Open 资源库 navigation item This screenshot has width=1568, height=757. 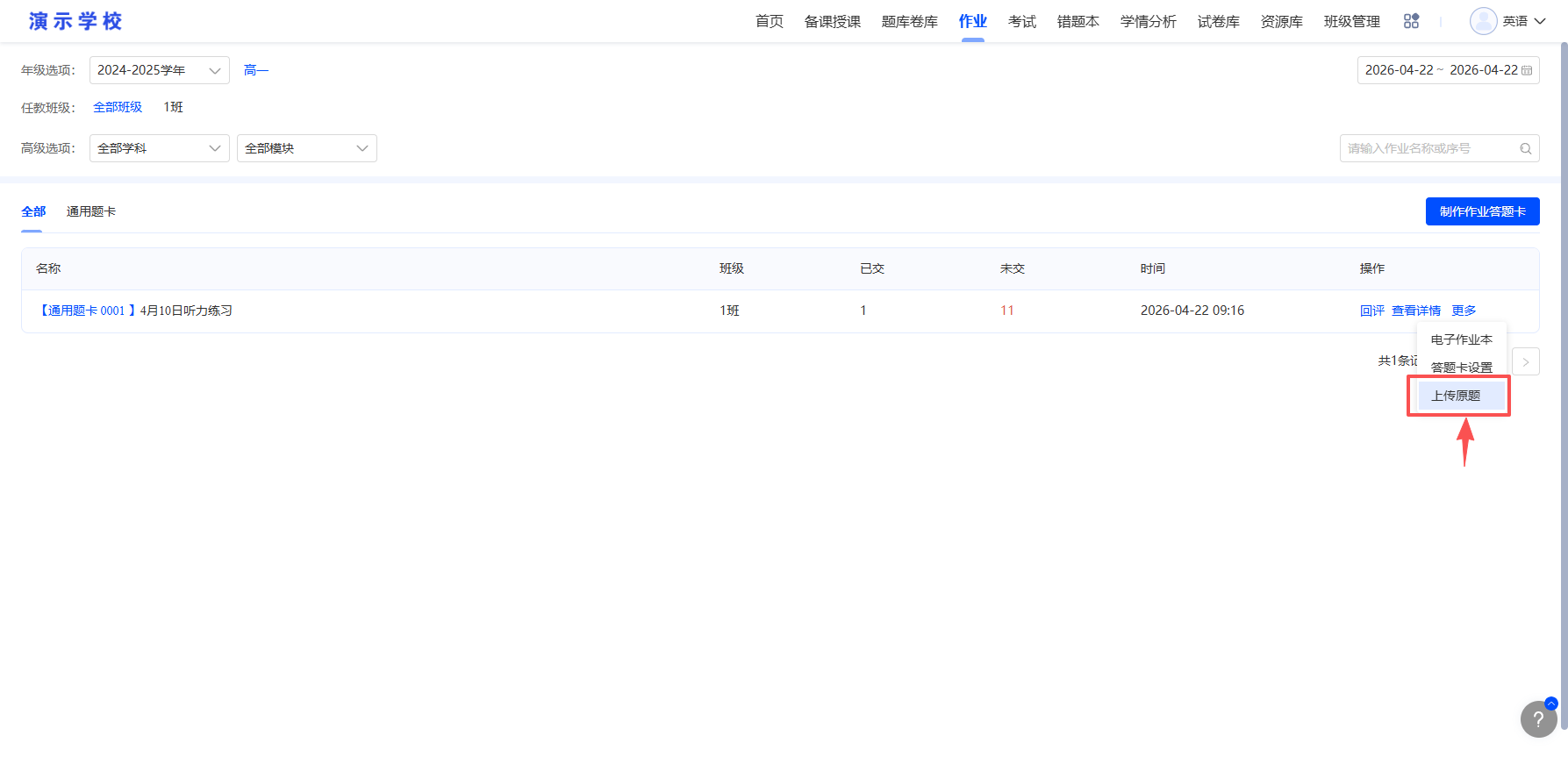tap(1282, 21)
